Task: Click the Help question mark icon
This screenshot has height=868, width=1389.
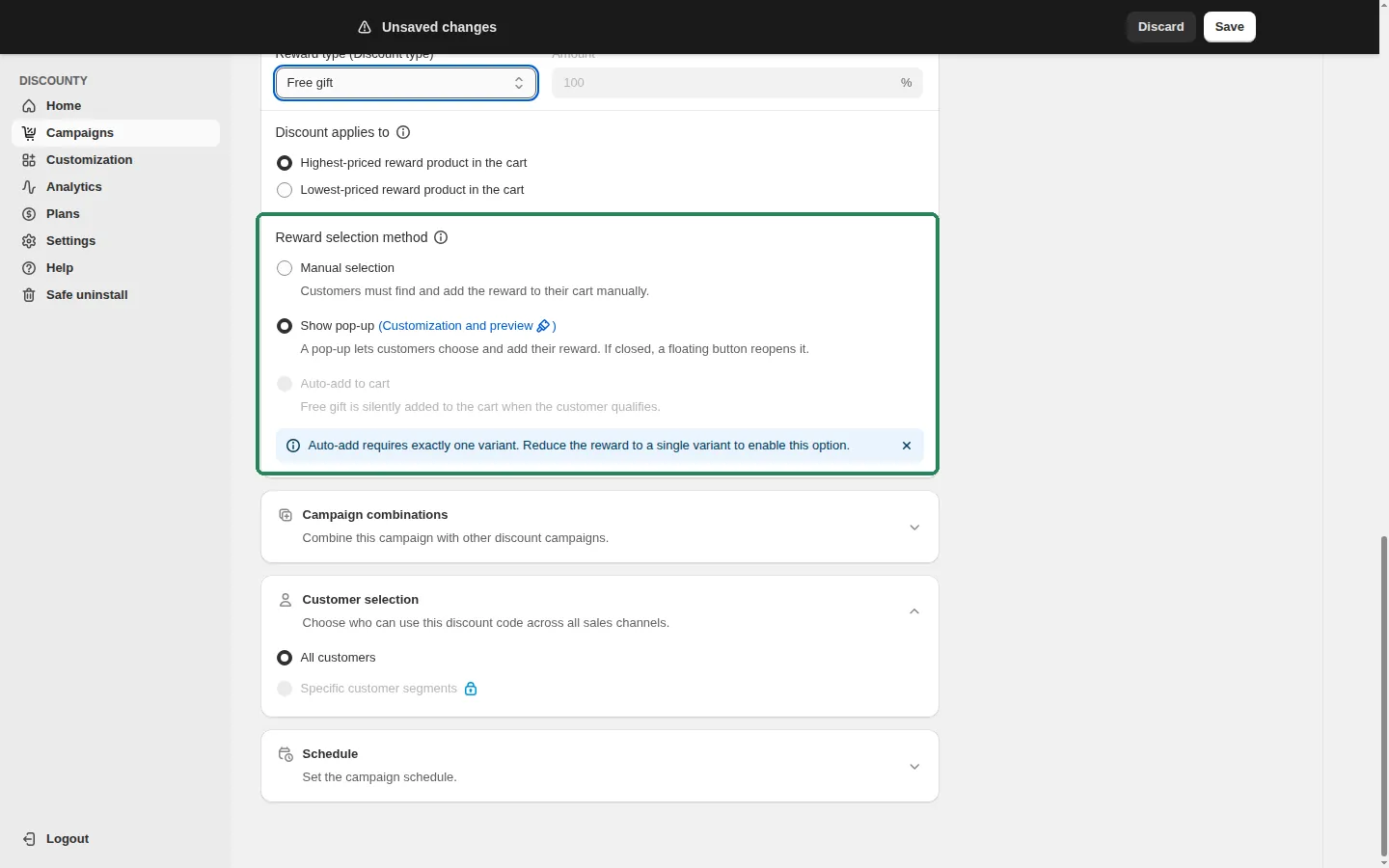Action: tap(29, 268)
